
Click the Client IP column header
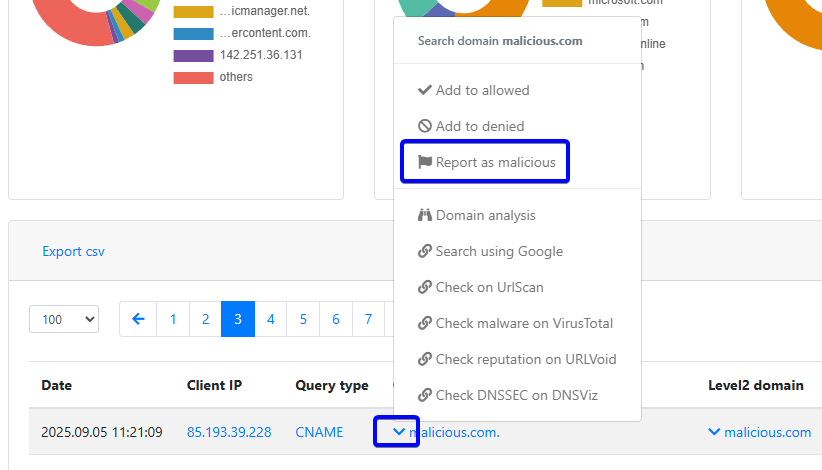click(x=214, y=385)
